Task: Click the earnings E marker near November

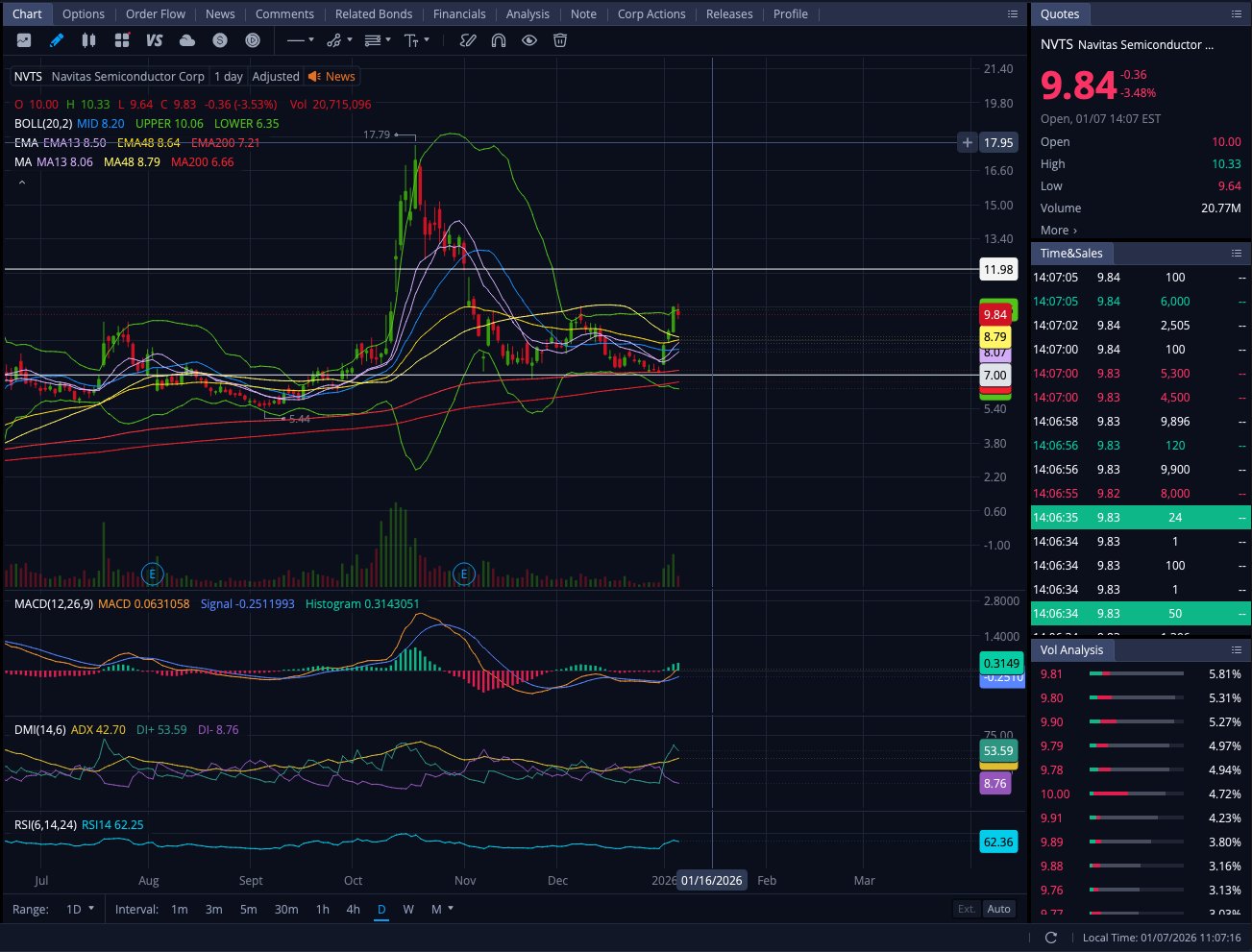Action: [x=464, y=574]
